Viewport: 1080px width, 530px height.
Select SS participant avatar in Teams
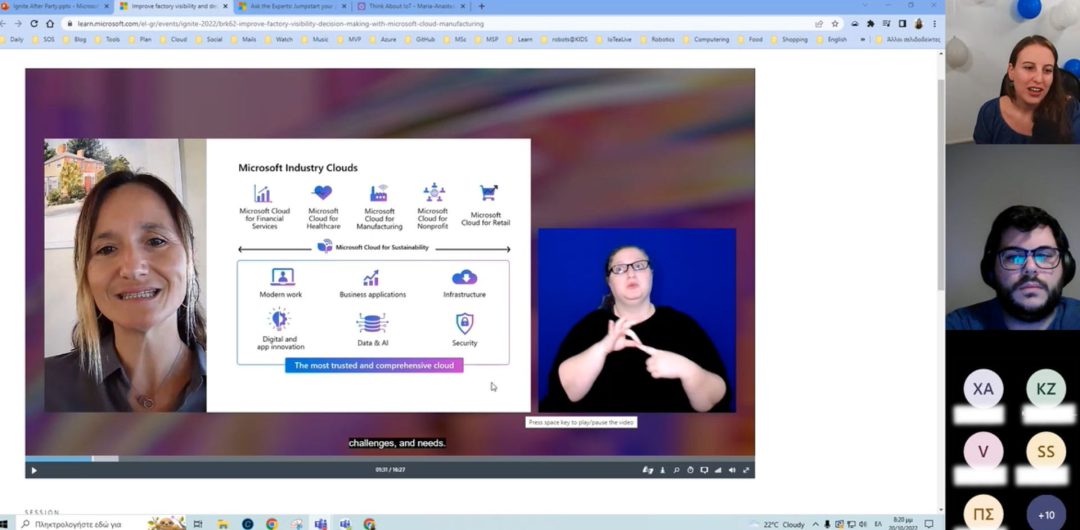[1046, 451]
